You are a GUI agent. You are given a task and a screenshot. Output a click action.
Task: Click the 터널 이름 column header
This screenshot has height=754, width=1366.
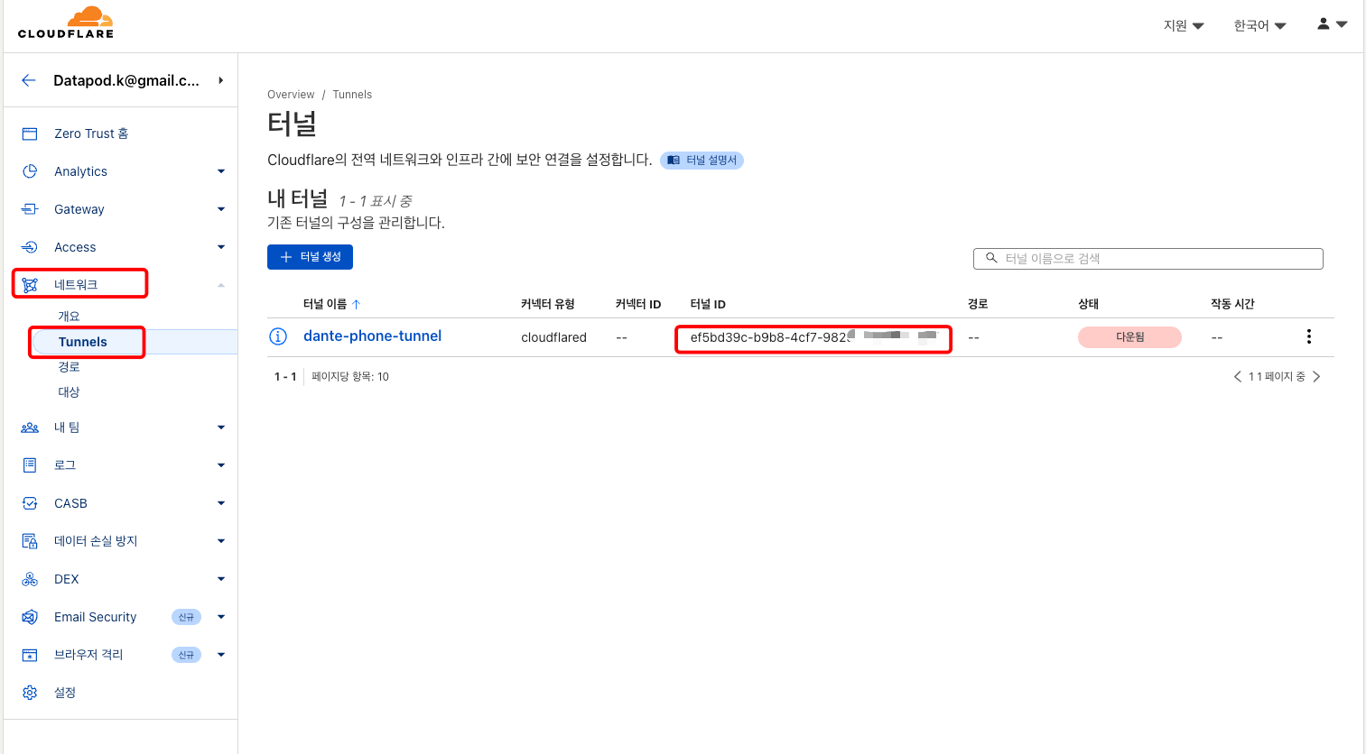325,304
